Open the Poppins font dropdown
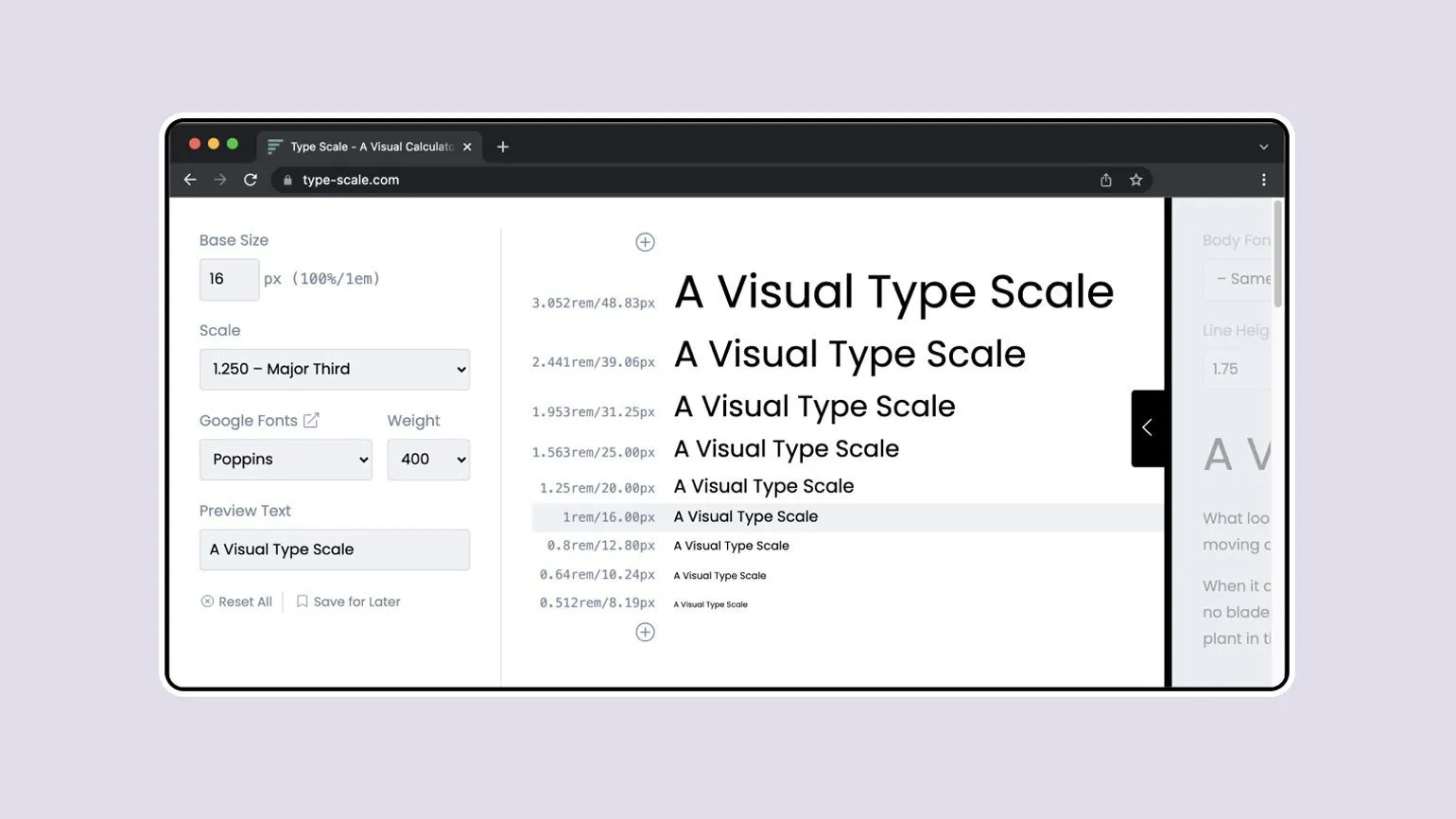 tap(286, 460)
